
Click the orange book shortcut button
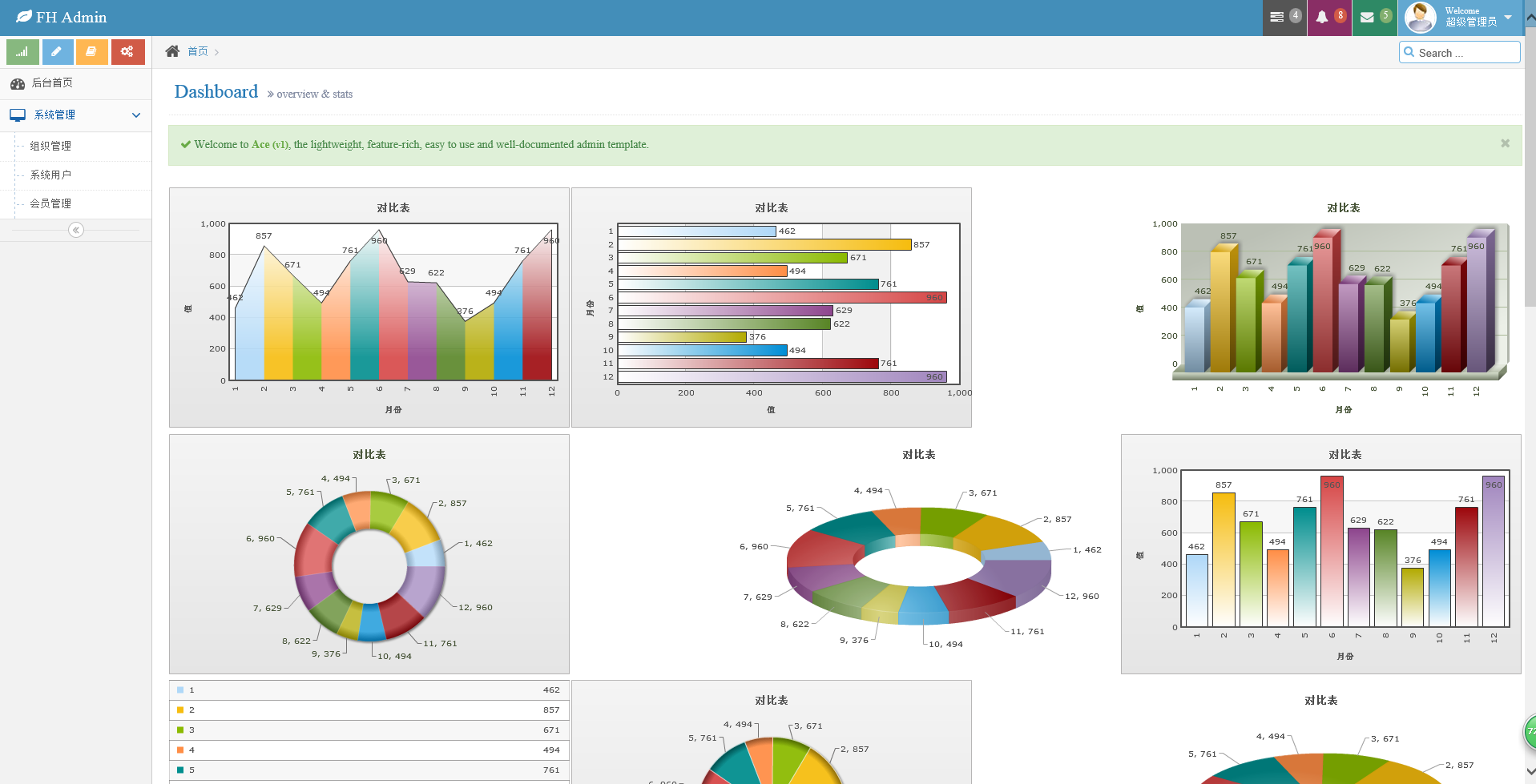[x=91, y=52]
